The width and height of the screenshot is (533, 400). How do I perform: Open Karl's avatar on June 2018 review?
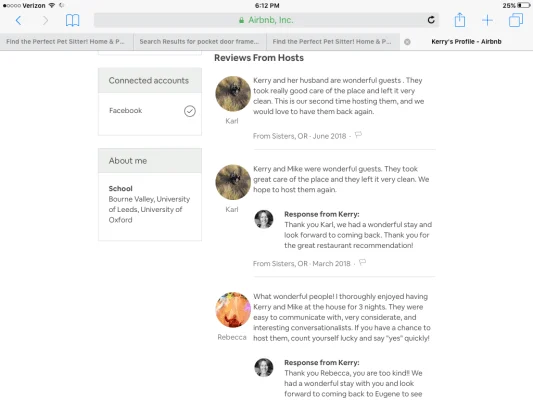pos(233,94)
